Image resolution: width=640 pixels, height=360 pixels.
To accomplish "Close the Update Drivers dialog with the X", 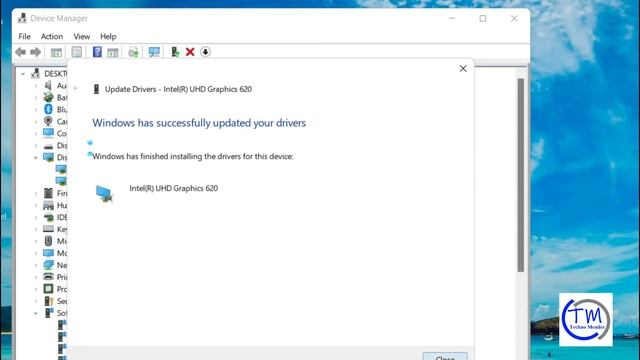I will [463, 69].
